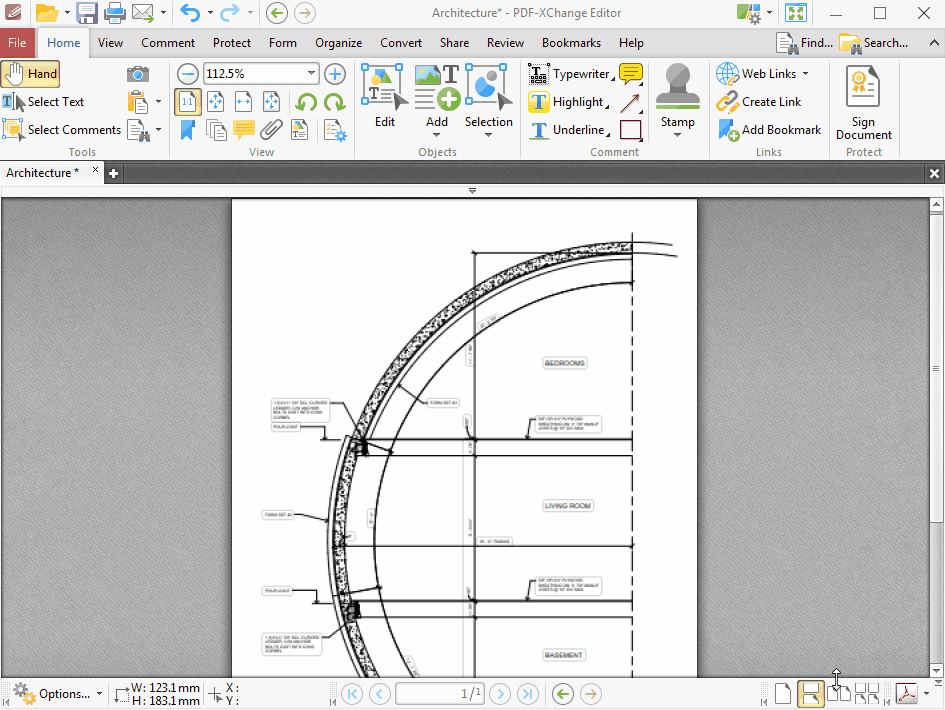The height and width of the screenshot is (710, 945).
Task: Toggle Actual Size 1:1 view
Action: click(x=188, y=102)
